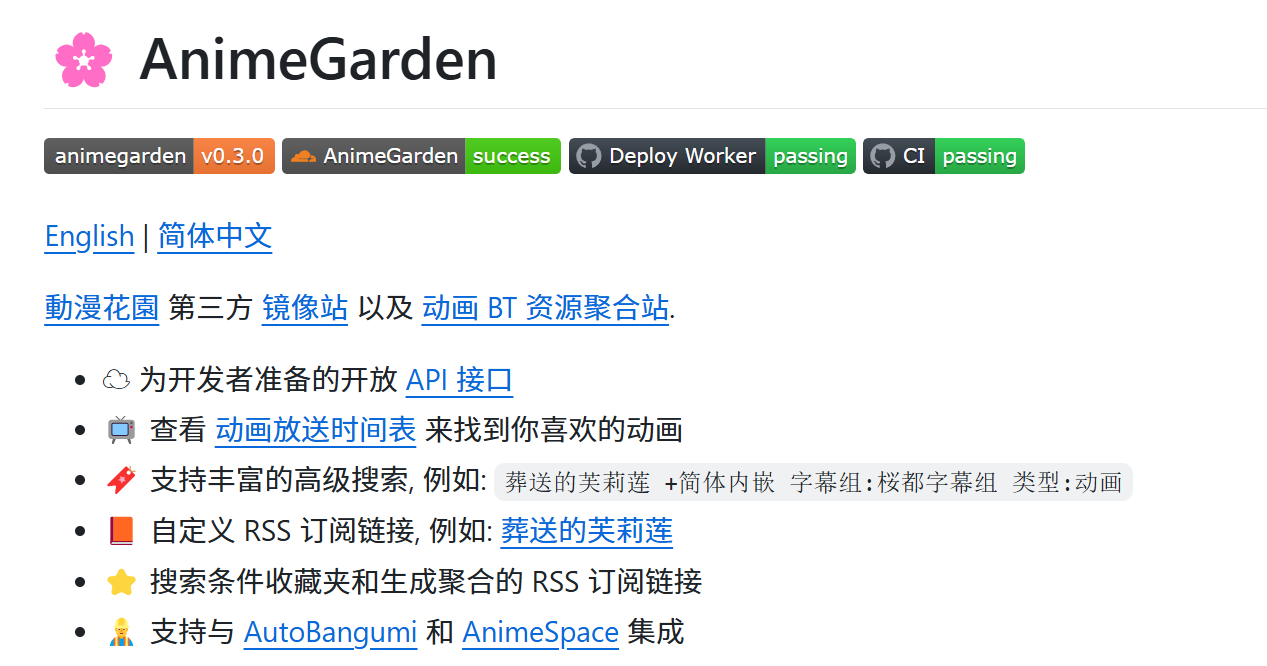1267x666 pixels.
Task: Open the 动画 BT 资源聚合站 link
Action: coord(545,308)
